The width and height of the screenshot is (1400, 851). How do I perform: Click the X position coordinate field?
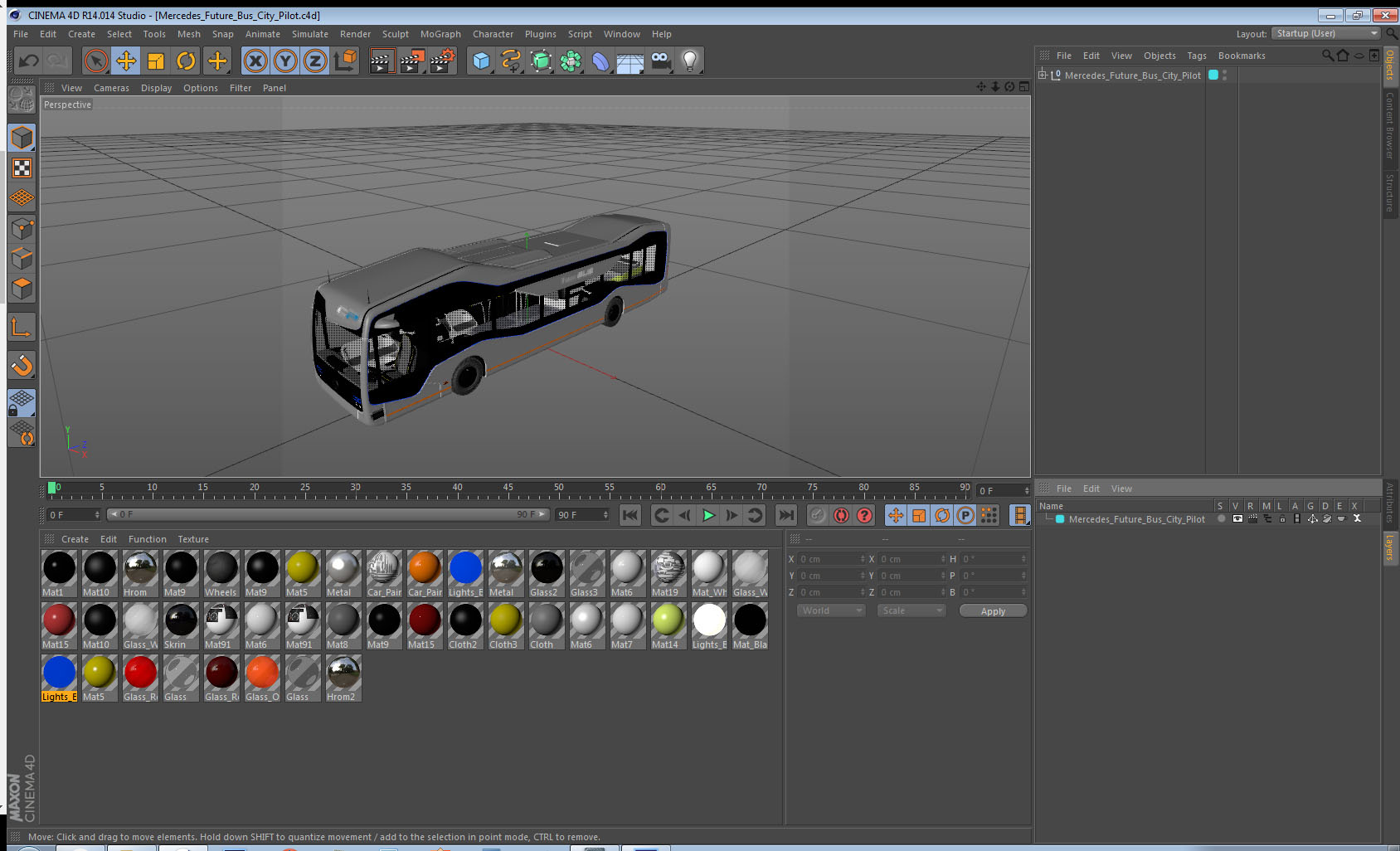pyautogui.click(x=832, y=559)
